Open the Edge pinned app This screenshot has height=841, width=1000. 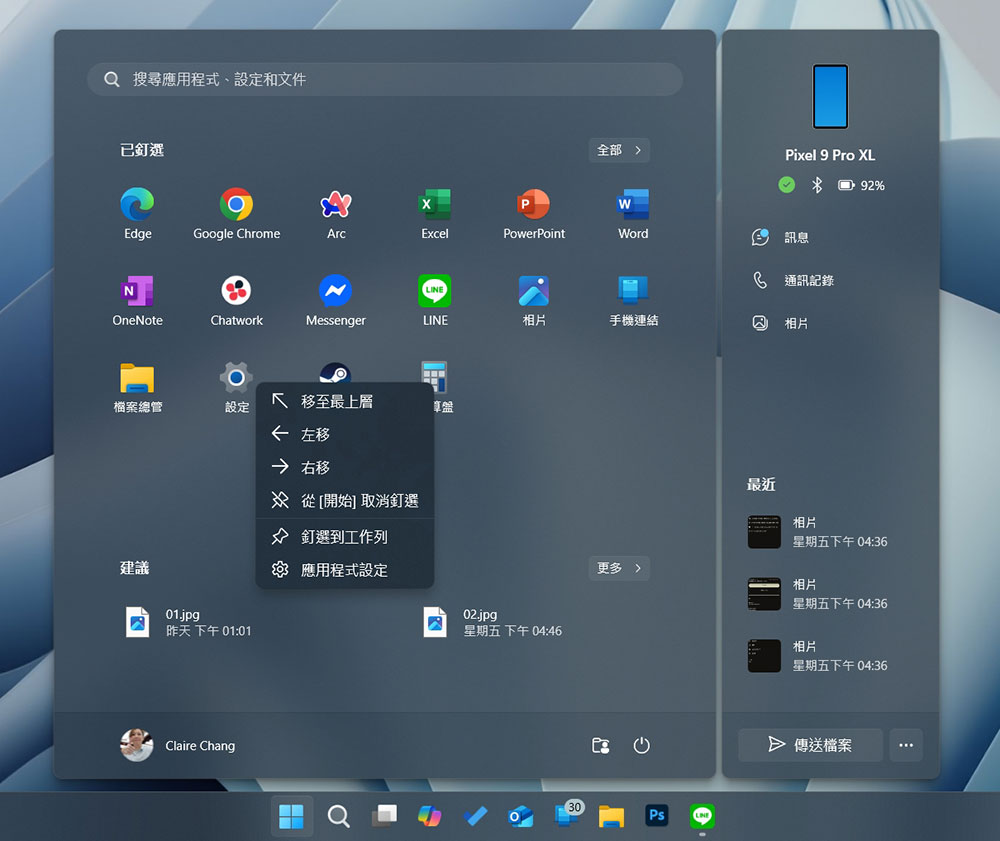tap(137, 213)
